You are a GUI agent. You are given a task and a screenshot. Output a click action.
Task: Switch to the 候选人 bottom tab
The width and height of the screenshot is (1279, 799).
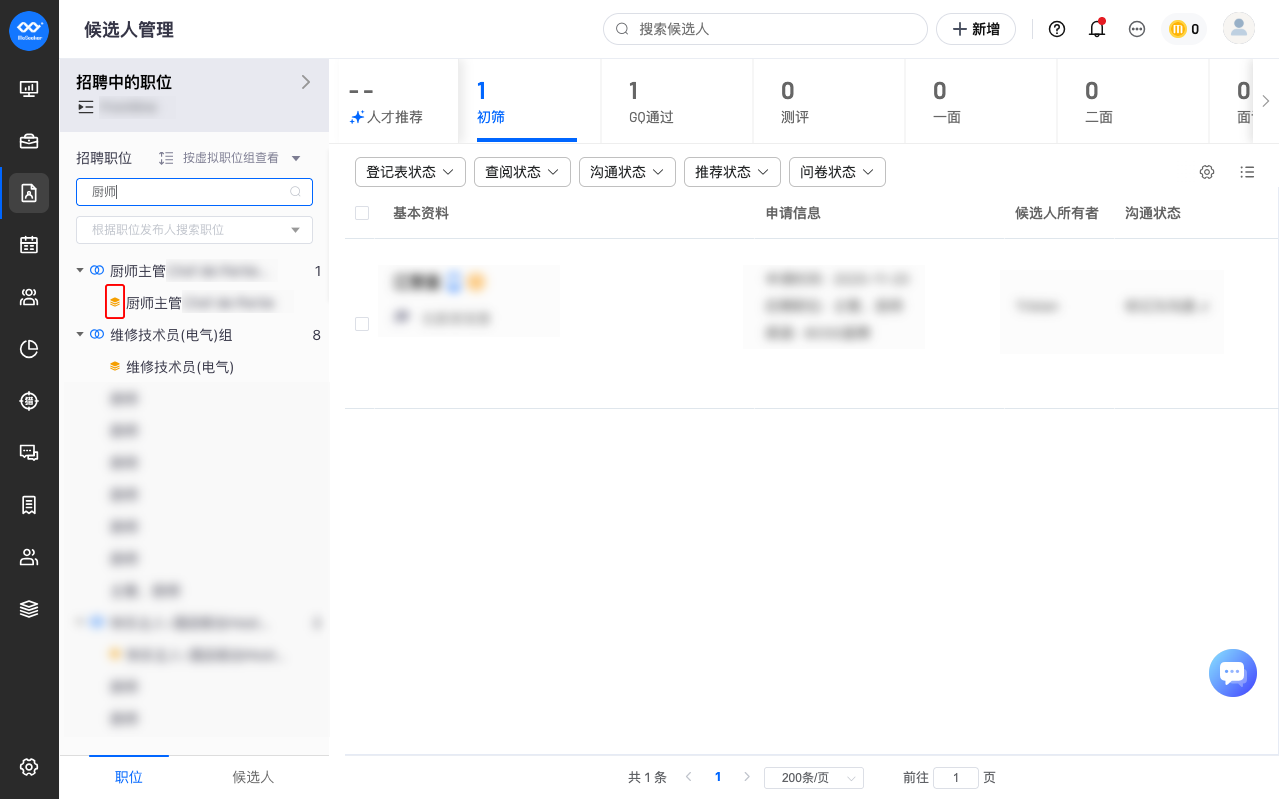[x=253, y=777]
